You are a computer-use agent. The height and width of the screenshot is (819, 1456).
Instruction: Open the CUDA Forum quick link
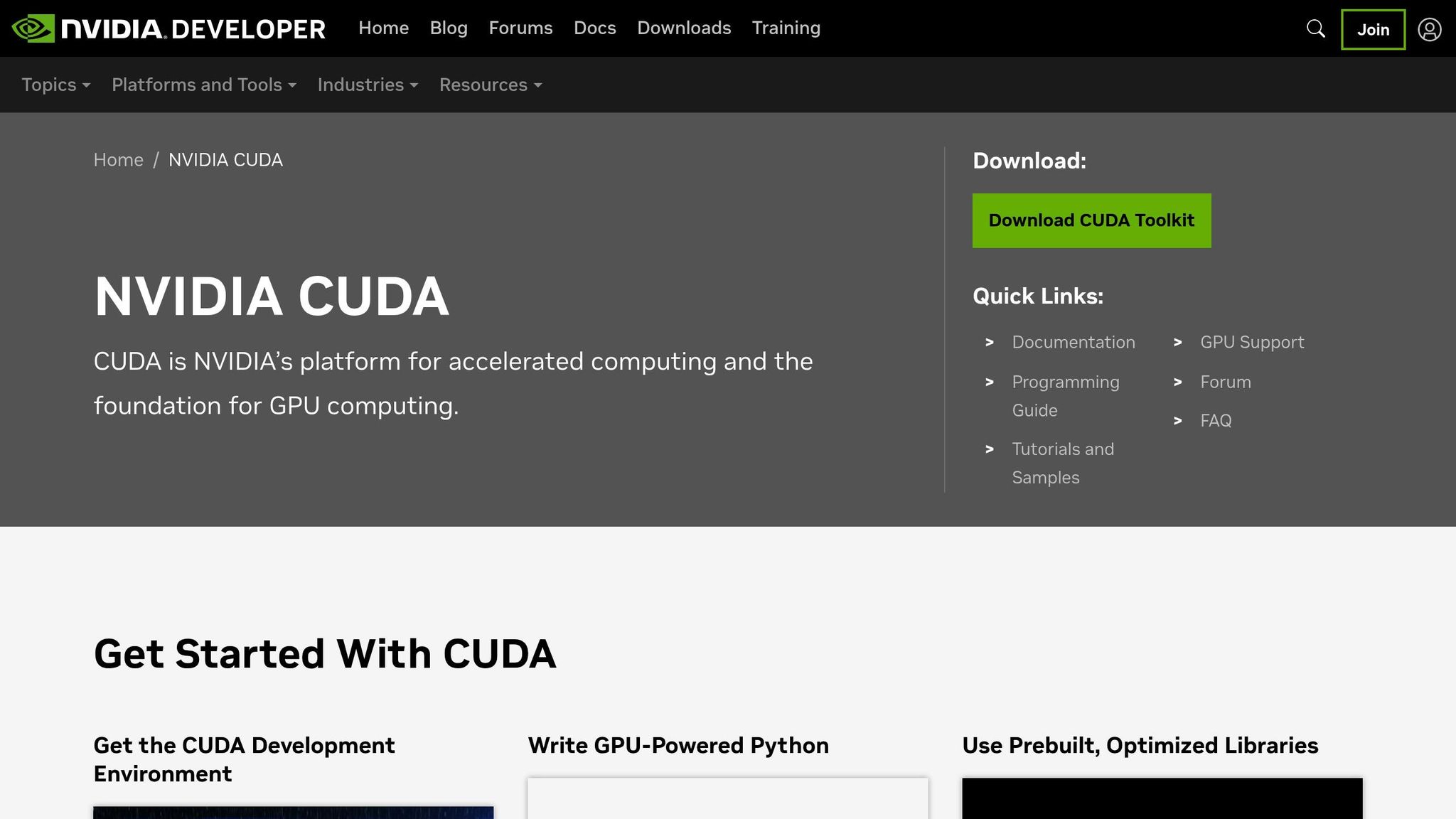pyautogui.click(x=1224, y=382)
